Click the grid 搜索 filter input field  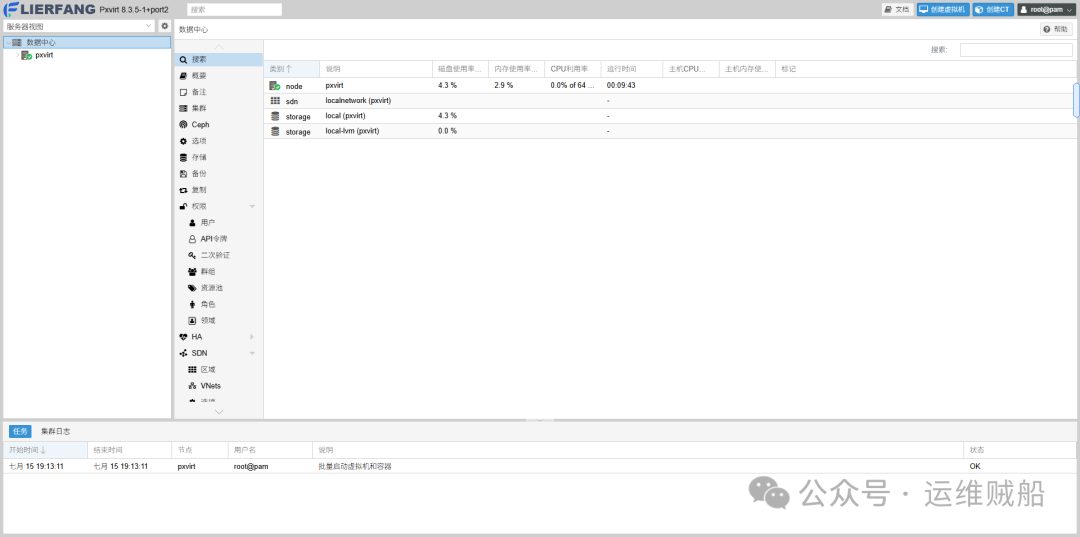pyautogui.click(x=1016, y=50)
